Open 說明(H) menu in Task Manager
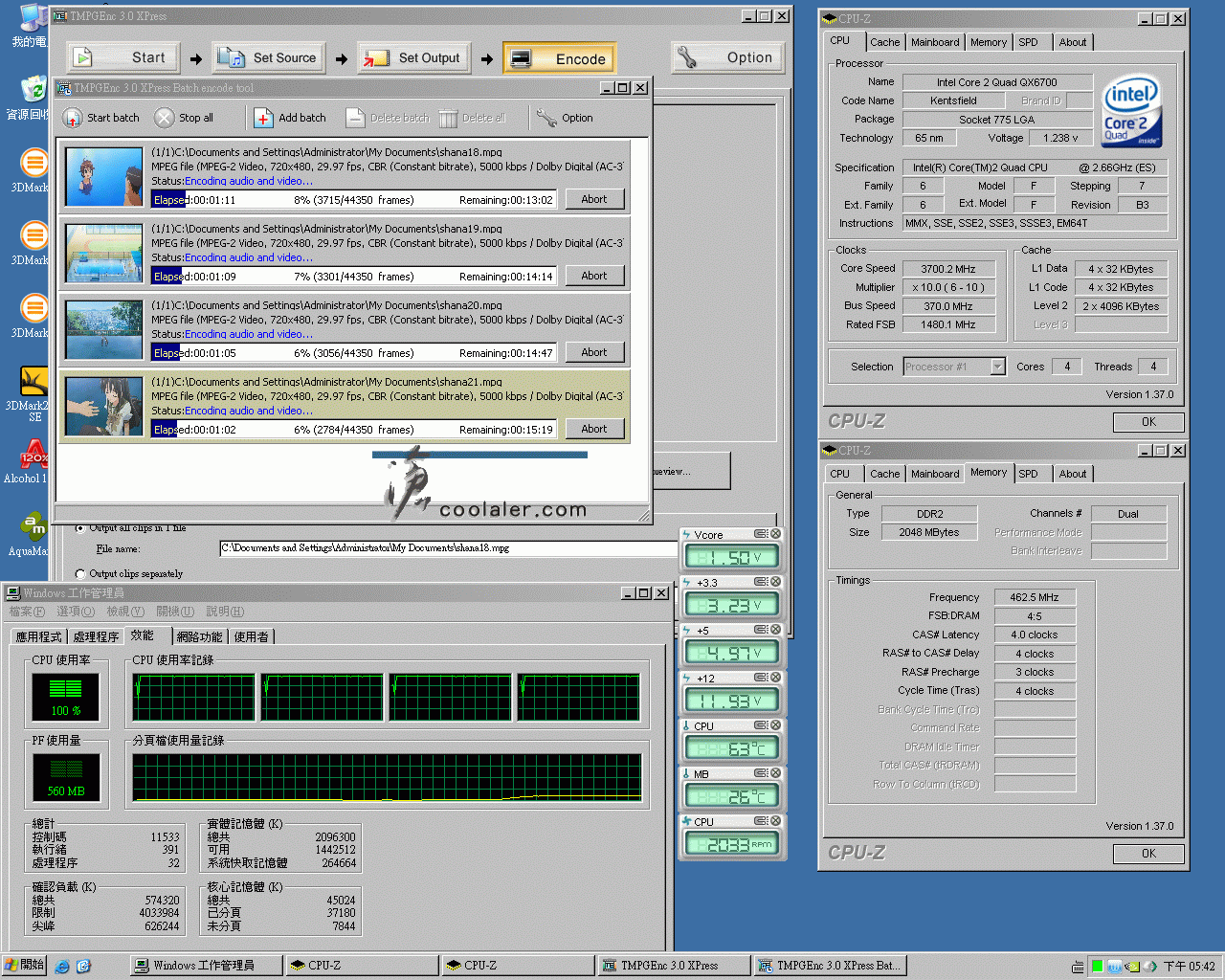Image resolution: width=1225 pixels, height=980 pixels. [225, 612]
